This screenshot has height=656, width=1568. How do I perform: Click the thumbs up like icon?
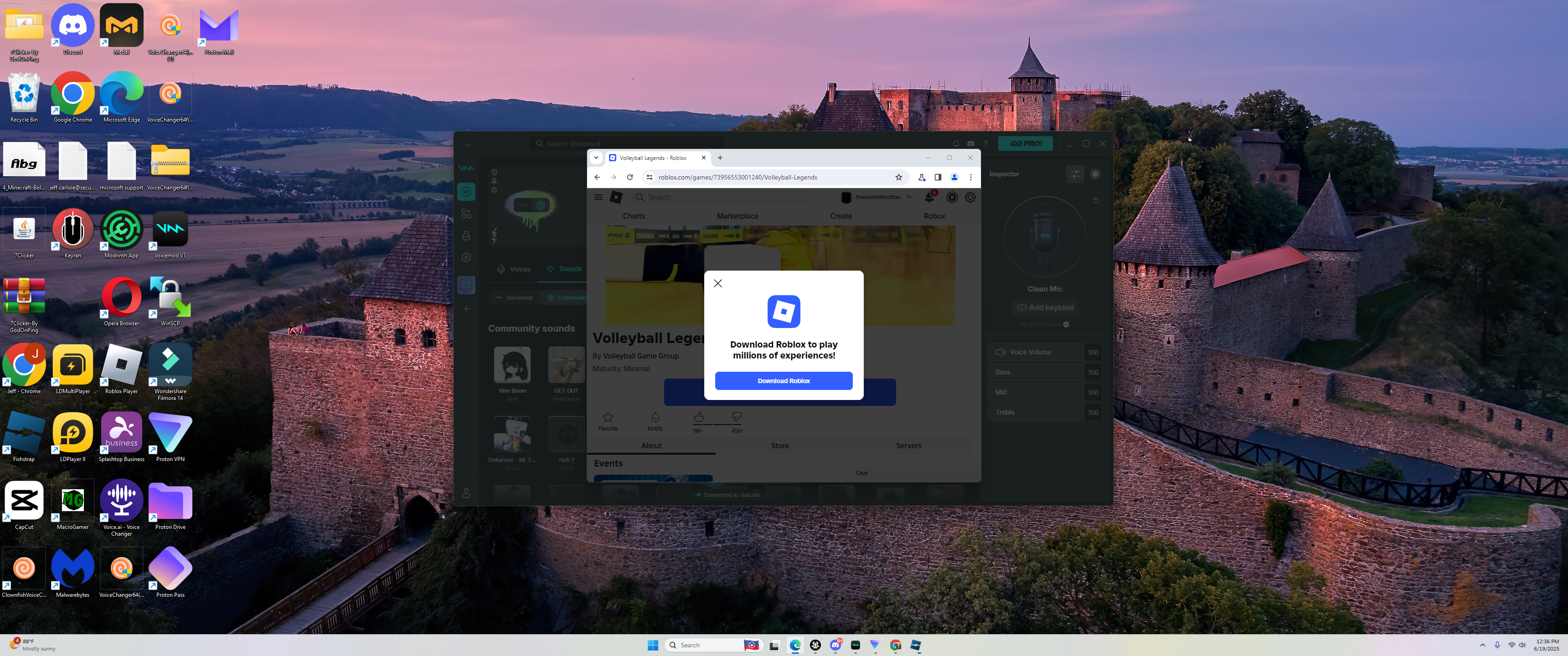coord(699,417)
